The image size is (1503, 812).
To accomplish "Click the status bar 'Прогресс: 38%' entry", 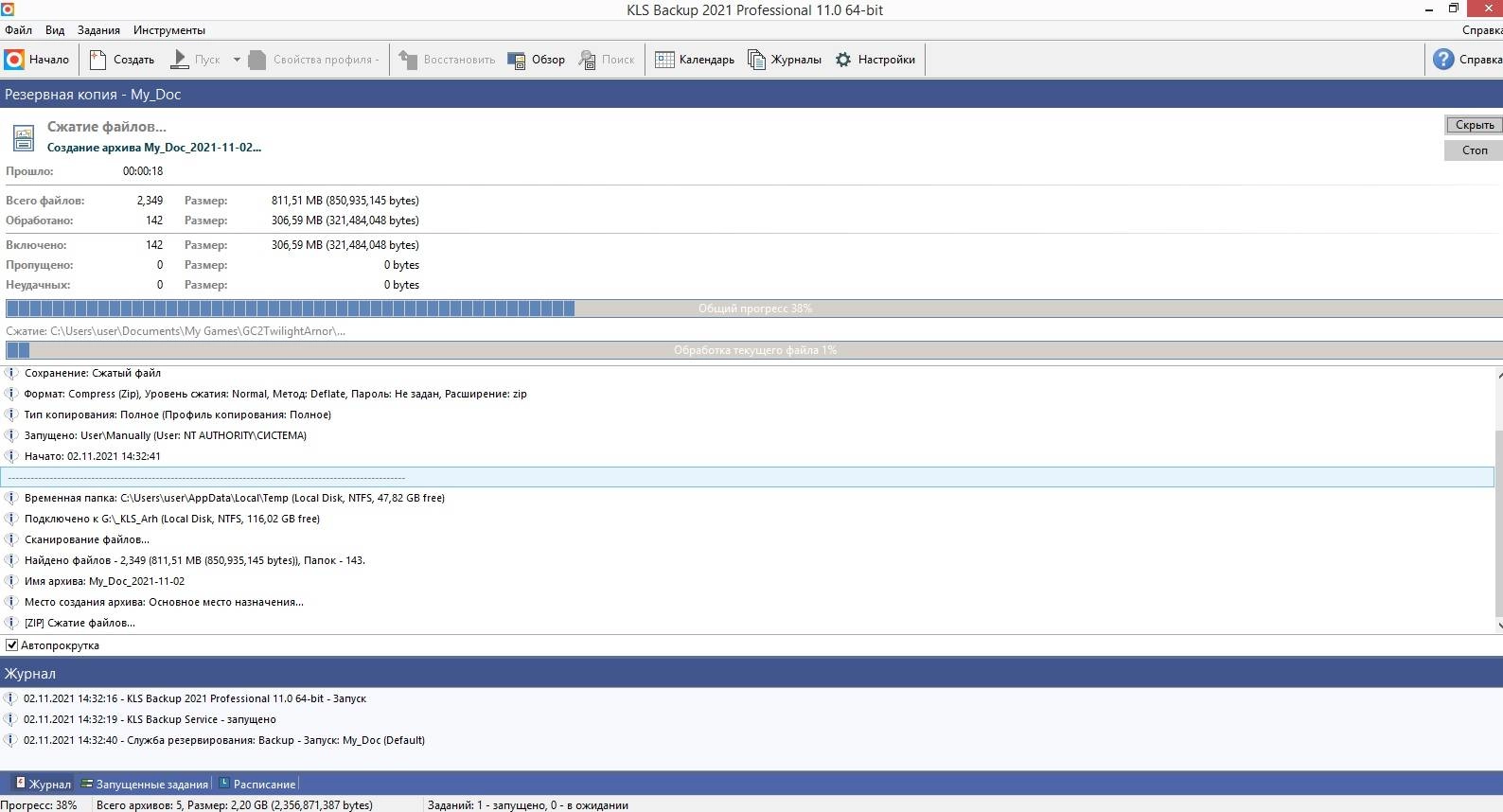I will (40, 805).
